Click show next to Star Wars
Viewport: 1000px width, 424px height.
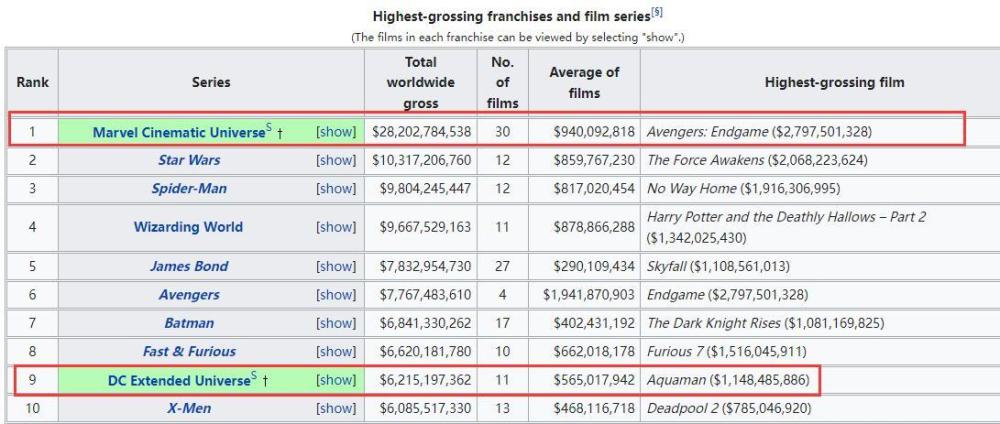point(336,160)
